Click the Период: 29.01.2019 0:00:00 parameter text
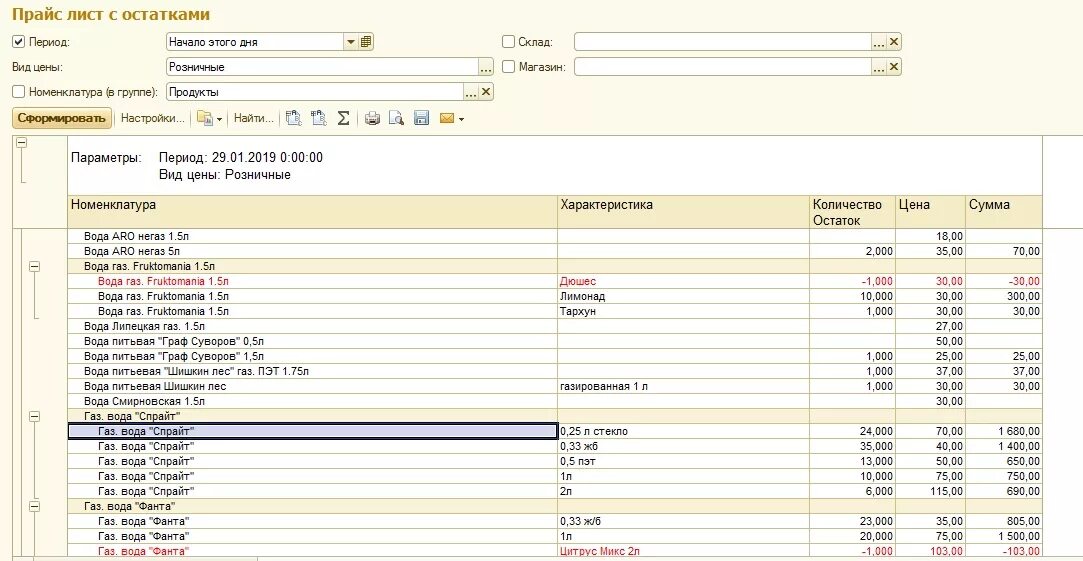 coord(240,158)
